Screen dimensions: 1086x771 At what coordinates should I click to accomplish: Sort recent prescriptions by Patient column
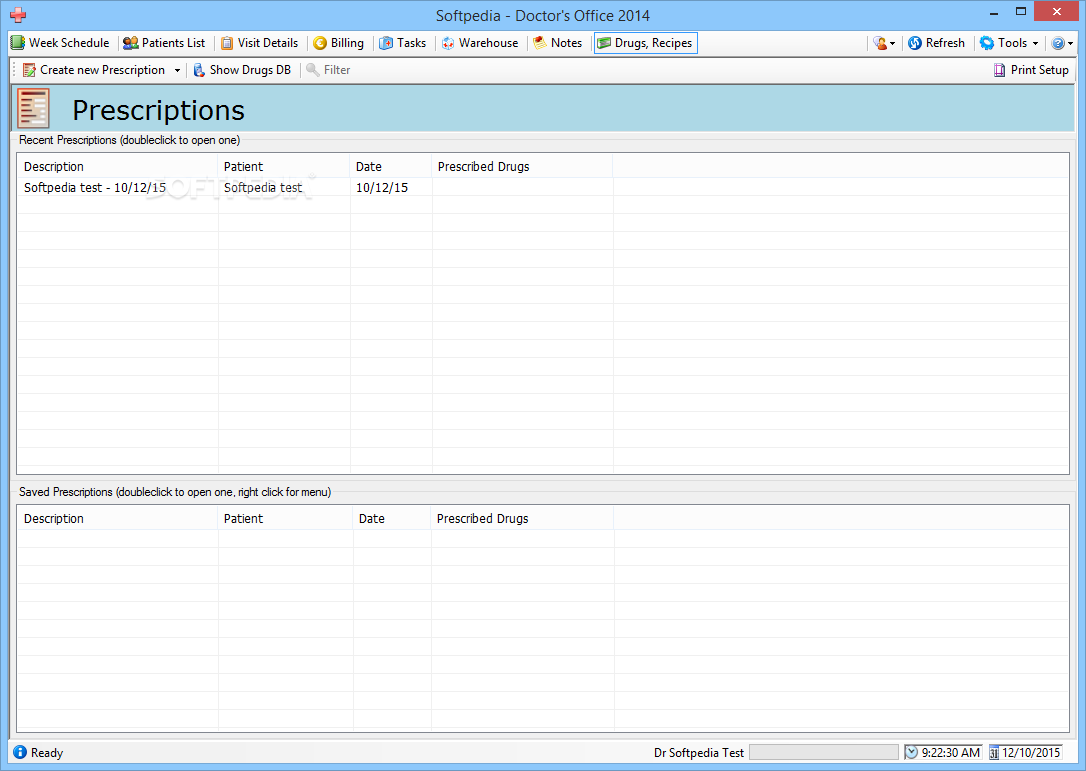[284, 167]
